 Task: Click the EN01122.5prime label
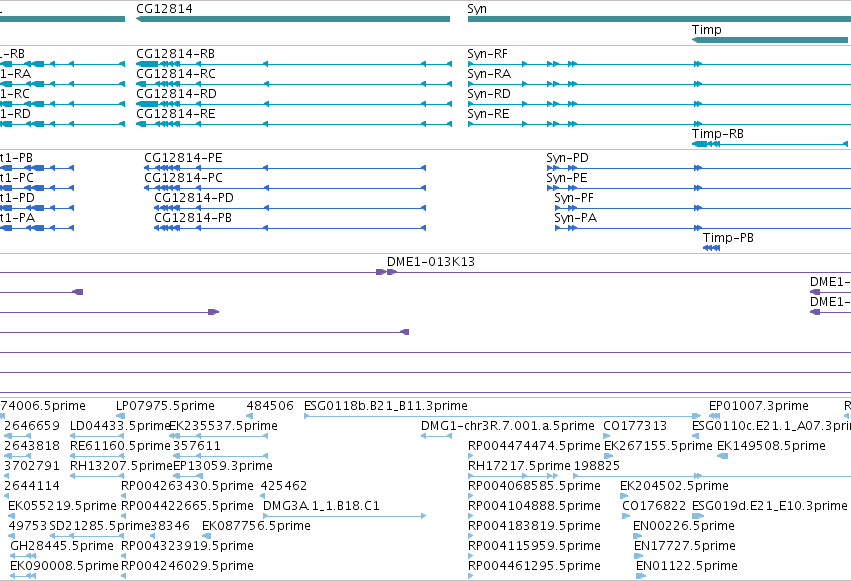coord(687,566)
